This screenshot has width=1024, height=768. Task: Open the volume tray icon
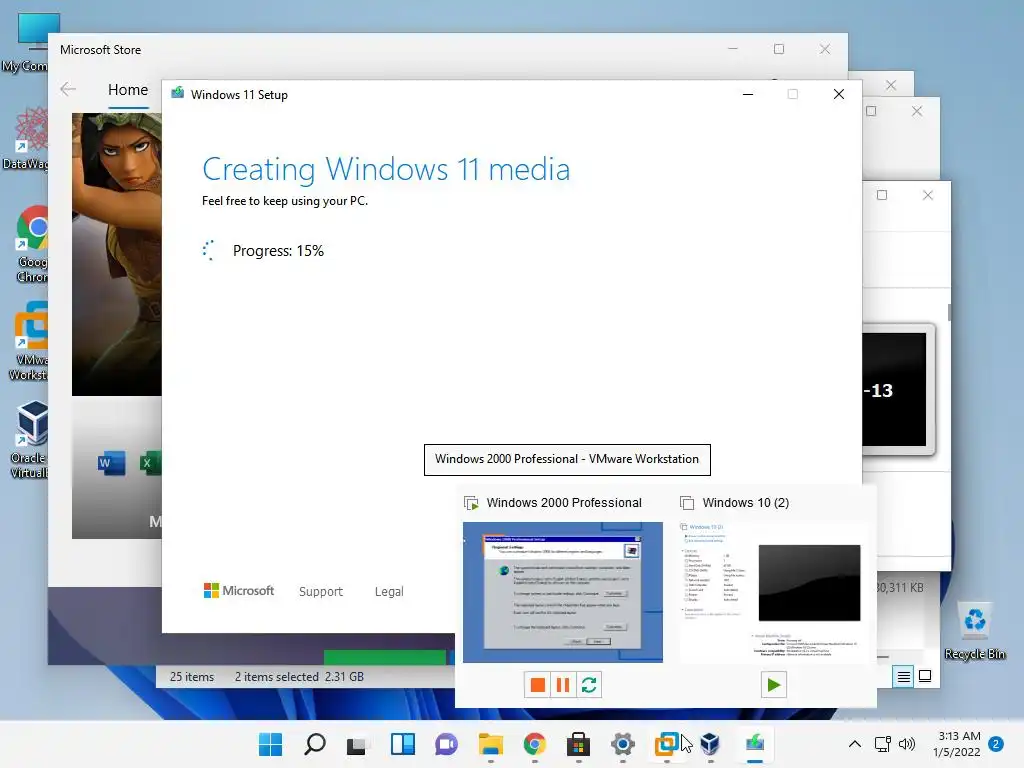pyautogui.click(x=907, y=744)
